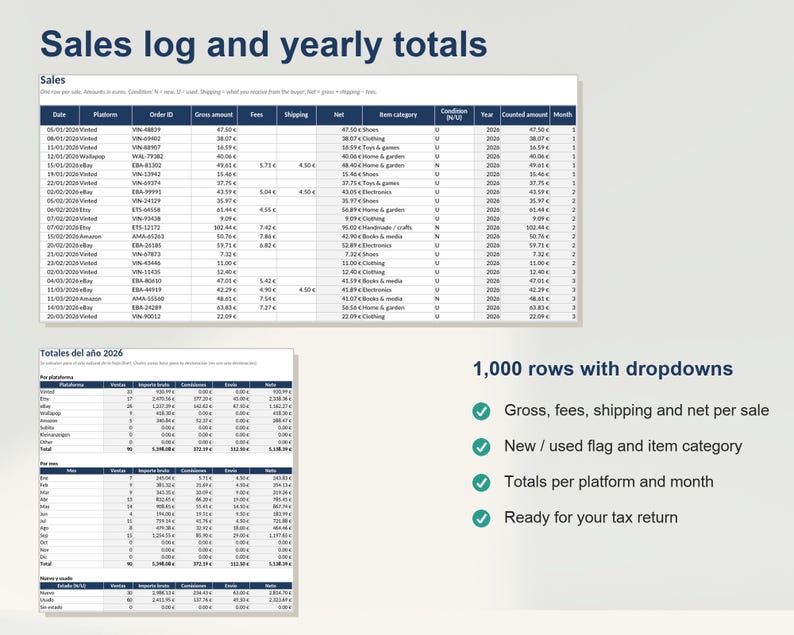The image size is (794, 635).
Task: Click the 'Totales del año 2026' title
Action: pos(81,353)
